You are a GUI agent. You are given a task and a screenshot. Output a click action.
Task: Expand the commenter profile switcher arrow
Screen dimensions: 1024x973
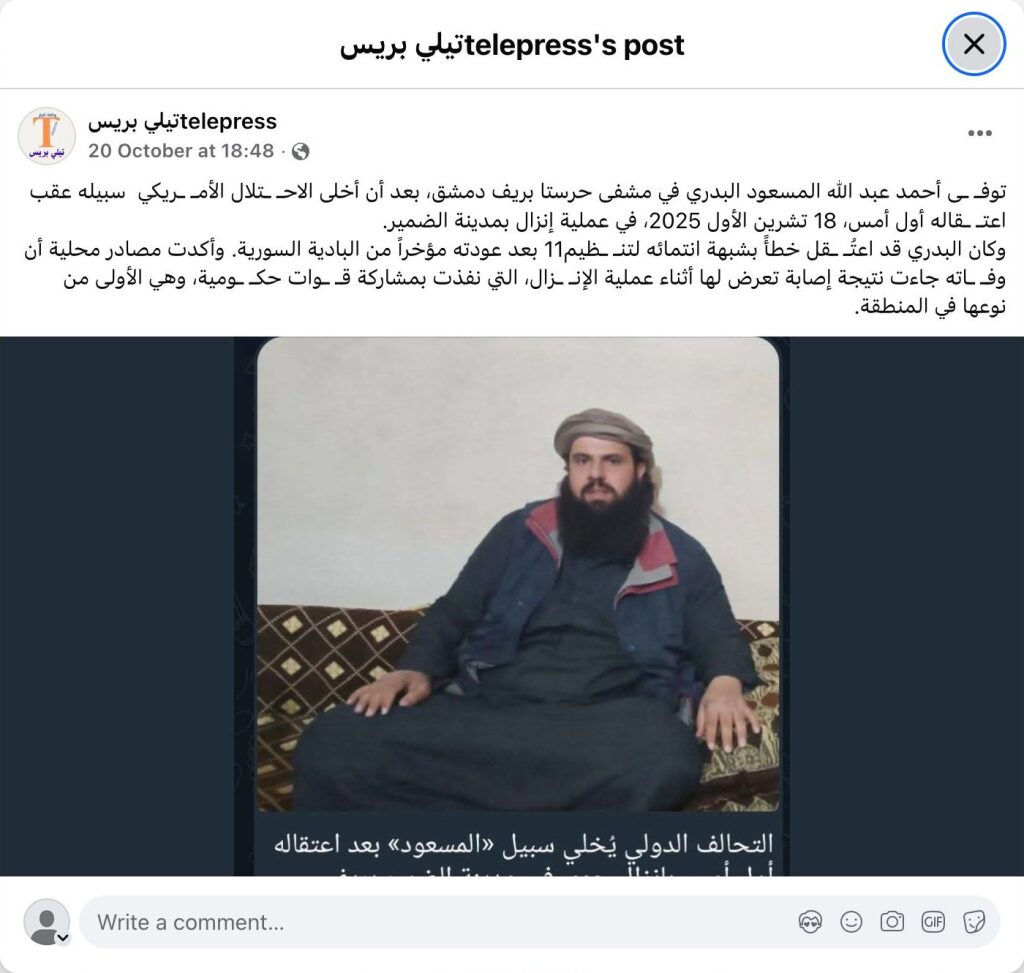click(63, 938)
